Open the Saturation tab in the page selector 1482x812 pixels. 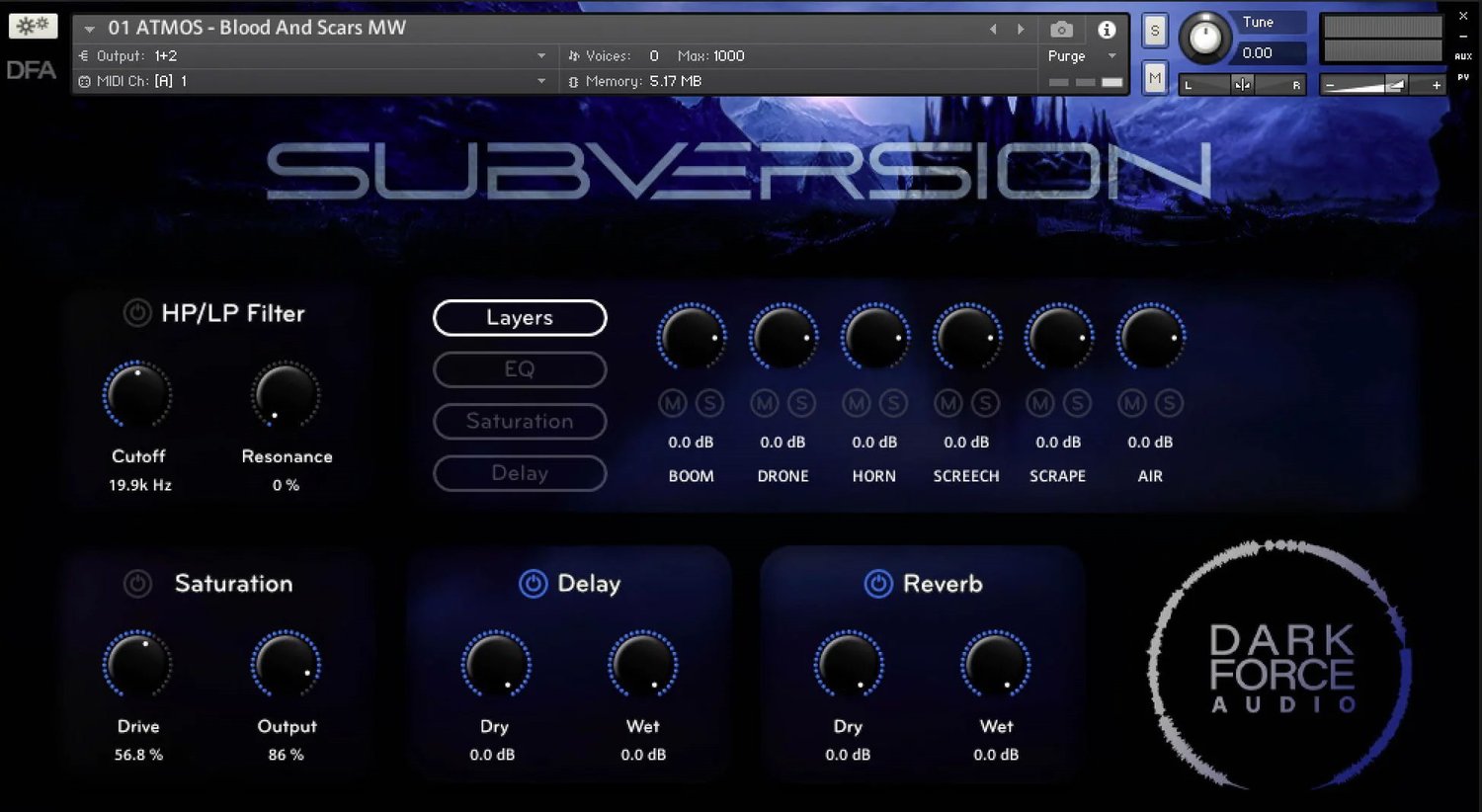tap(520, 421)
